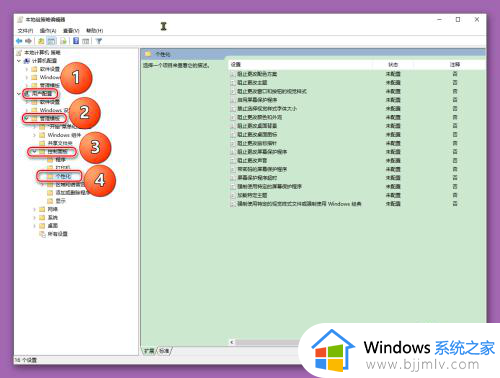Image resolution: width=500 pixels, height=378 pixels.
Task: Switch to the 标准 tab
Action: (x=164, y=351)
